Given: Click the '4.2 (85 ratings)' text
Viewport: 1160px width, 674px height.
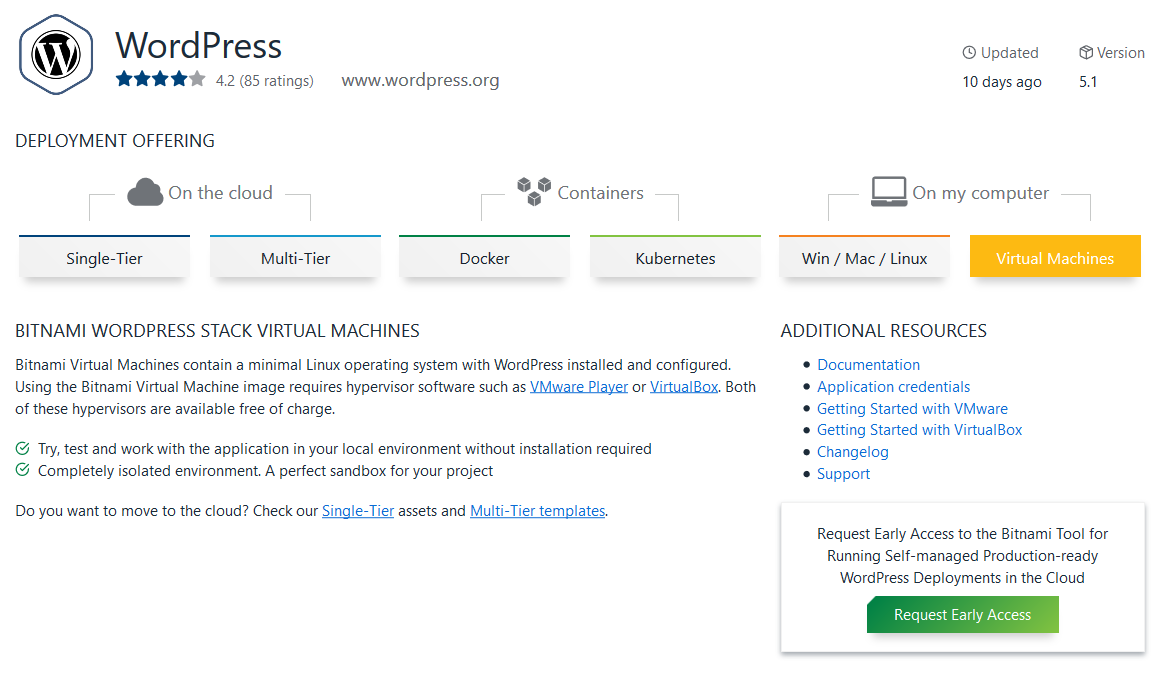Looking at the screenshot, I should [x=265, y=81].
